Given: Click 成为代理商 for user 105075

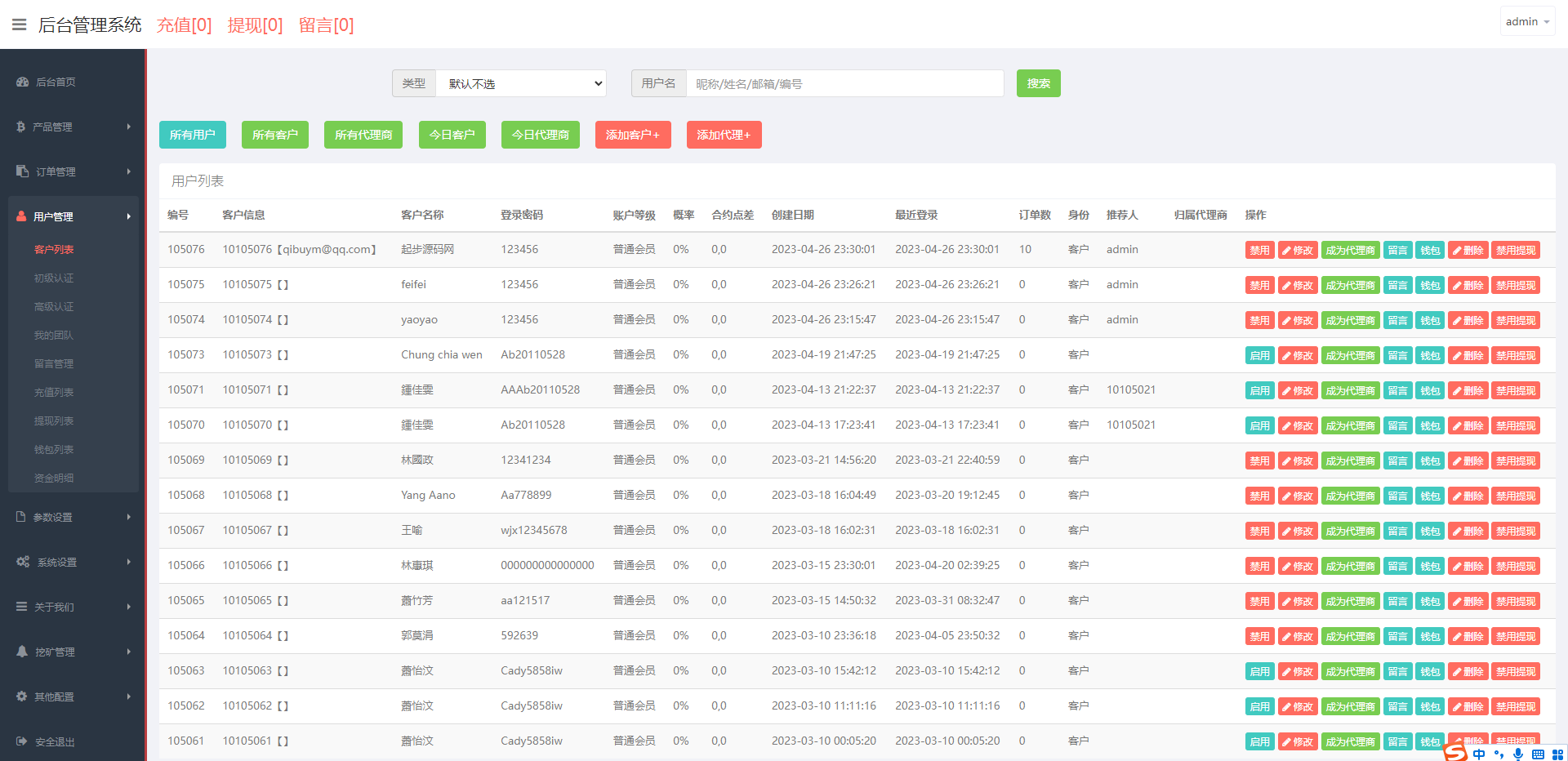Looking at the screenshot, I should coord(1350,286).
